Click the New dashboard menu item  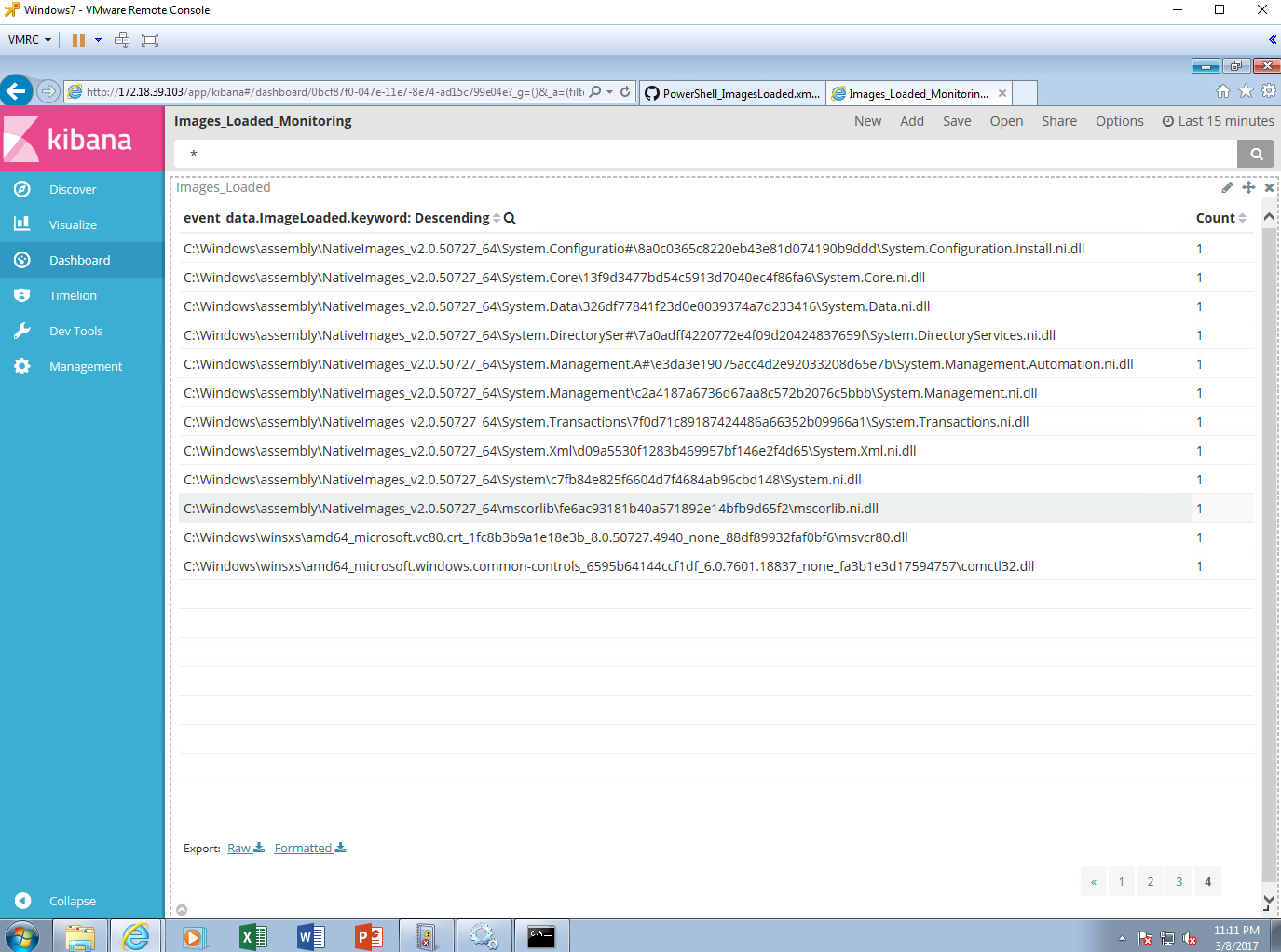click(x=867, y=121)
